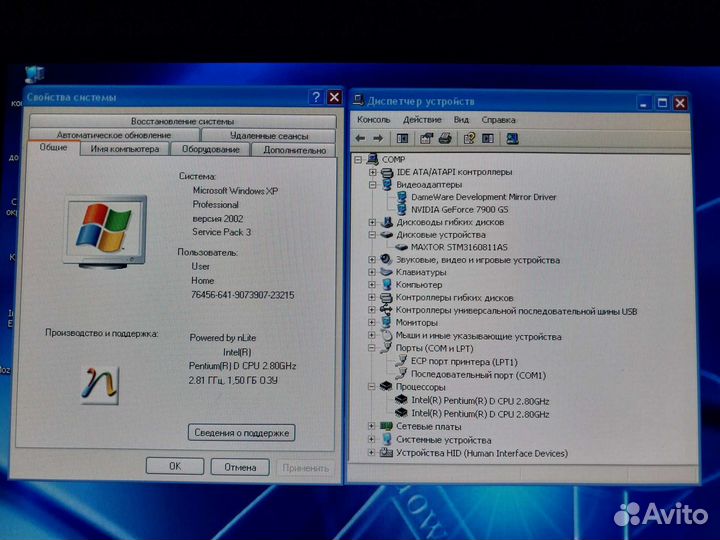Click the NVIDIA GeForce 7900 GS icon
Viewport: 720px width, 540px height.
pos(402,209)
